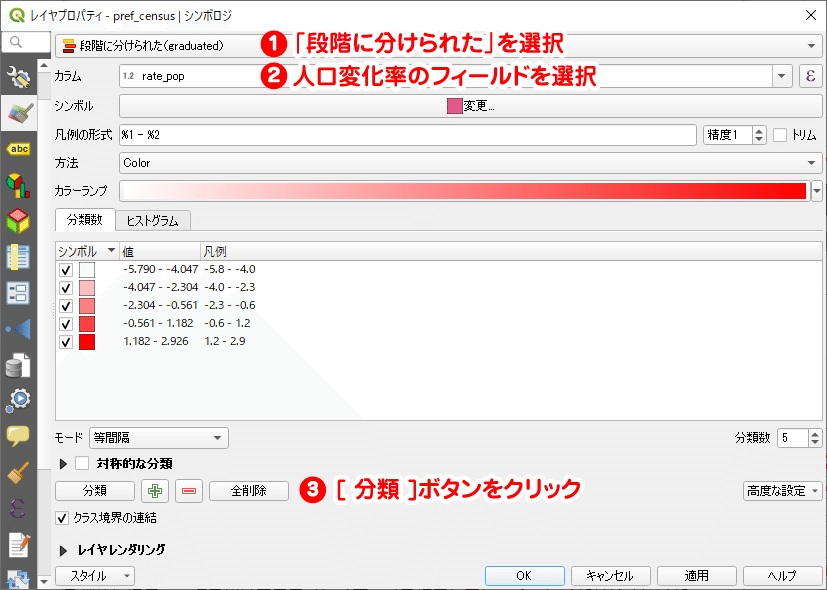Click the sidebar search field
Viewport: 827px width, 590px height.
click(x=26, y=42)
